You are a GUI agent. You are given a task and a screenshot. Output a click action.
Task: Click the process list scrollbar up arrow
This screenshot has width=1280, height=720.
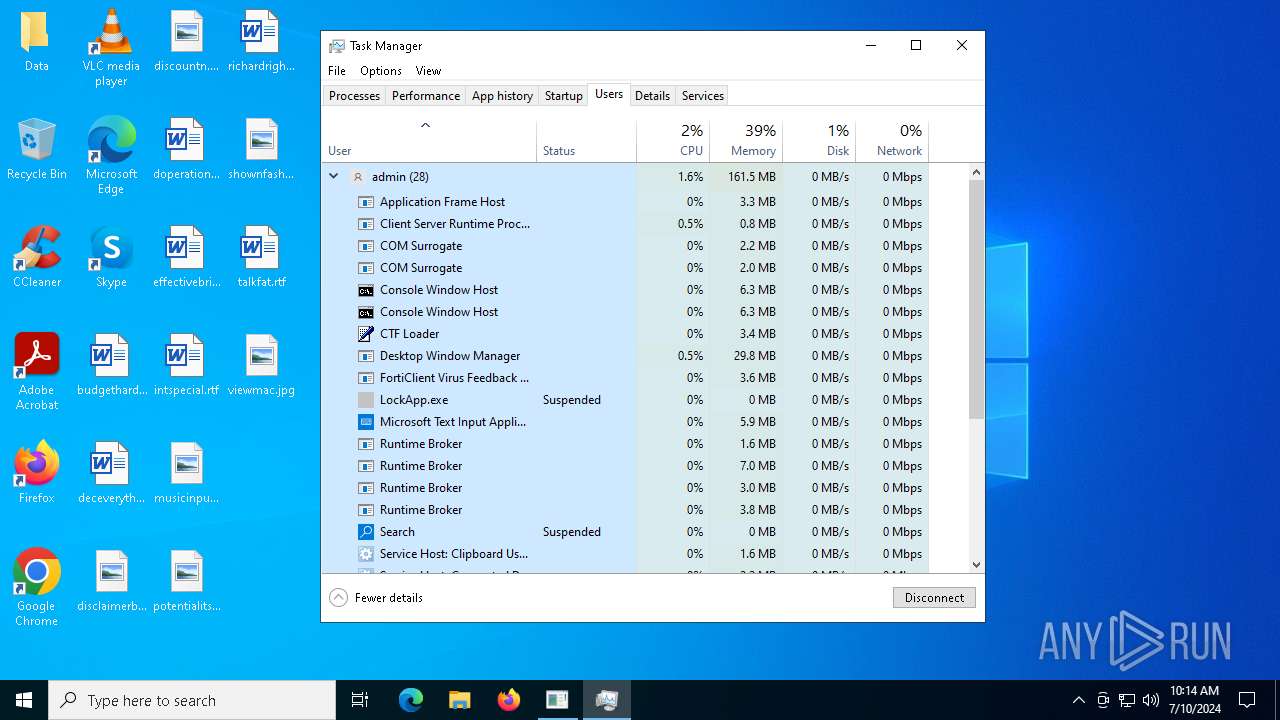coord(977,172)
